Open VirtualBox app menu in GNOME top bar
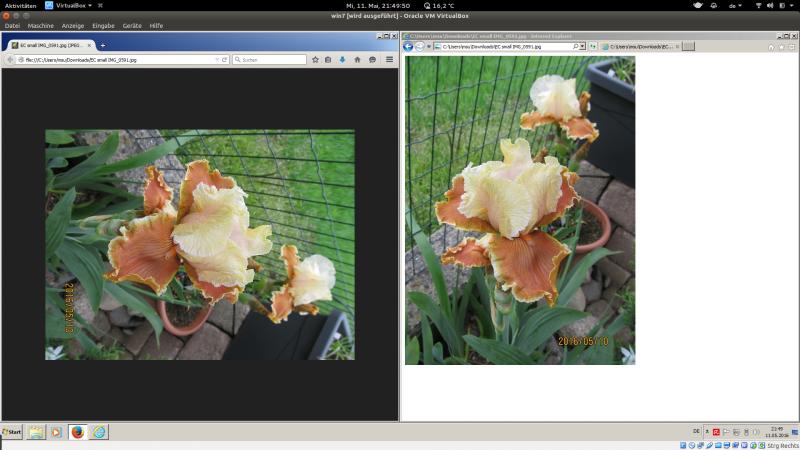The width and height of the screenshot is (800, 450). click(x=67, y=5)
